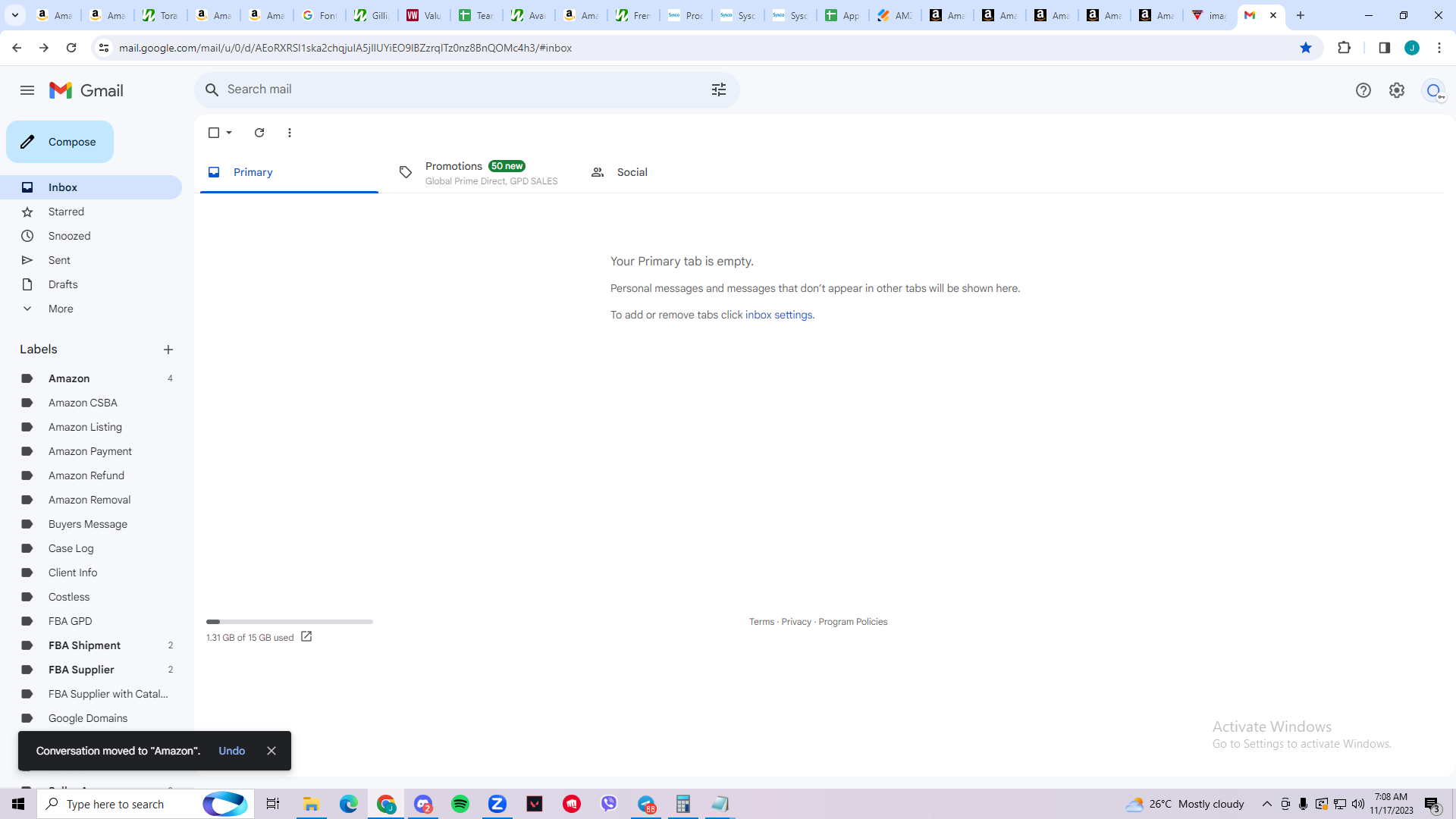Click the Compose button
Viewport: 1456px width, 819px height.
[60, 142]
